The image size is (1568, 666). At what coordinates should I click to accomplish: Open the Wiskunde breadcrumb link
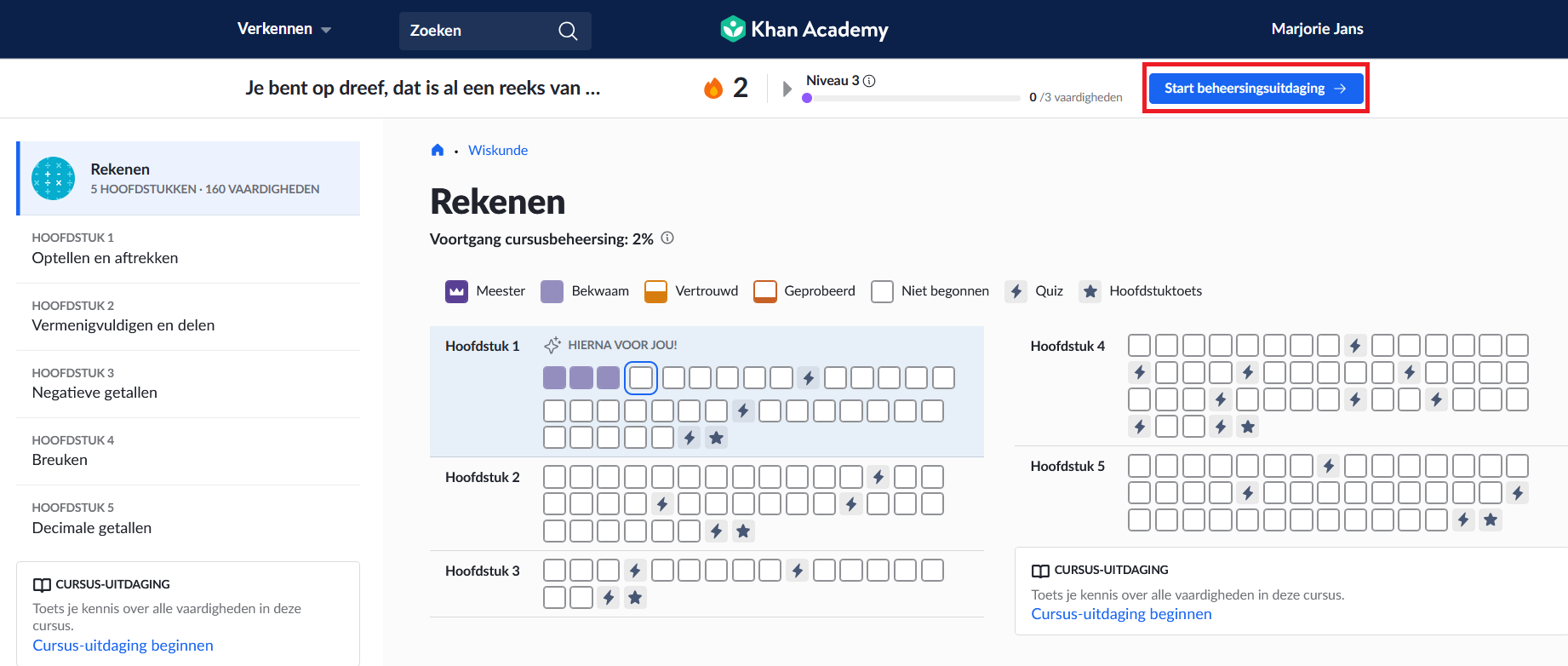point(498,150)
